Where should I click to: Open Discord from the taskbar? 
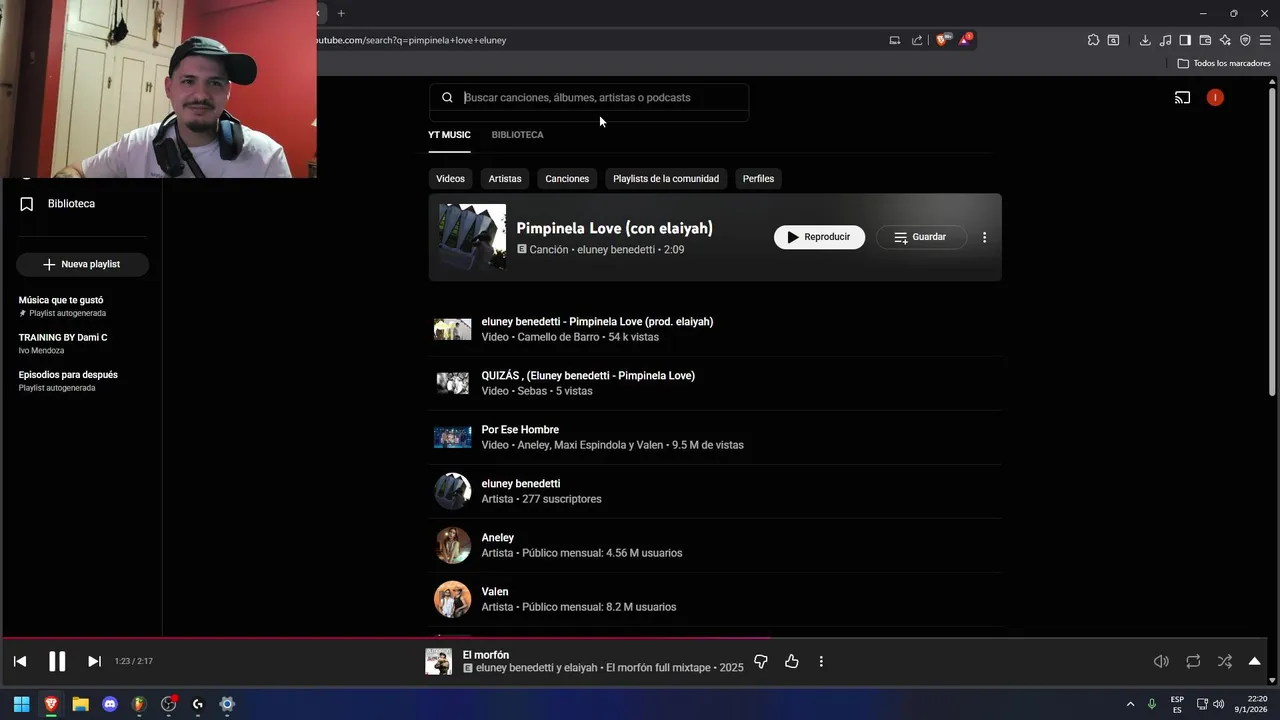(110, 704)
